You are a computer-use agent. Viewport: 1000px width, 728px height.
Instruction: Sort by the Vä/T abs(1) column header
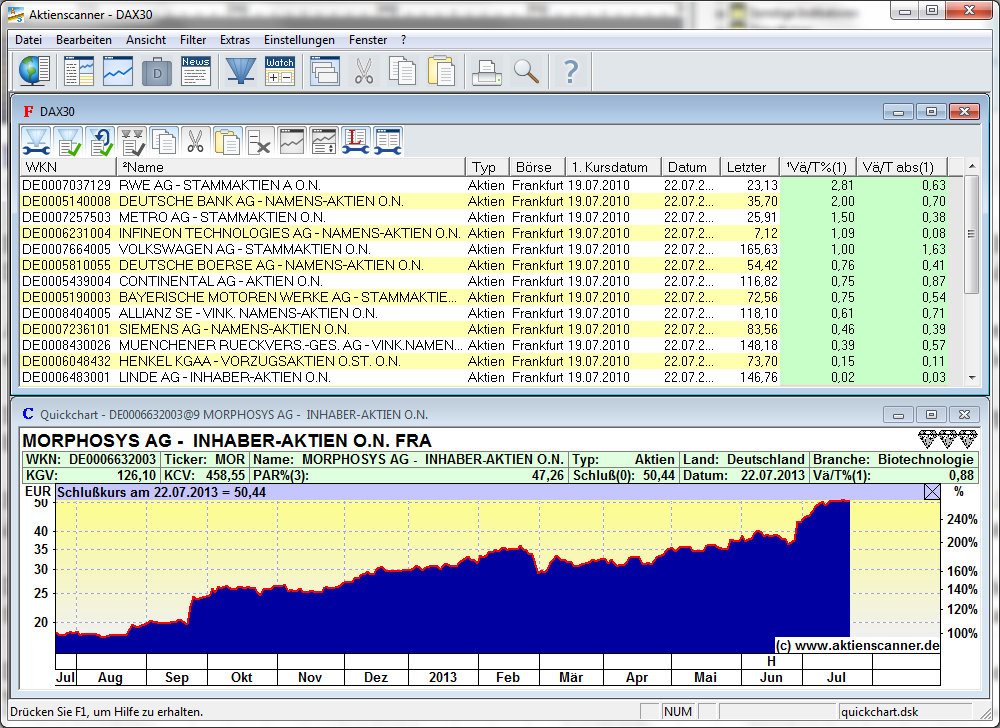[x=901, y=167]
